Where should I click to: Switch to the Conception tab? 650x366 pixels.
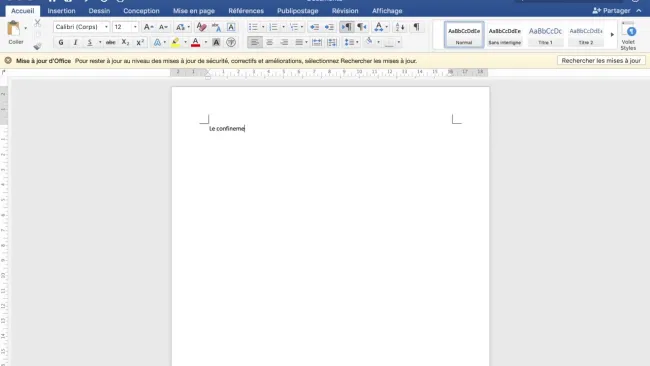click(141, 11)
